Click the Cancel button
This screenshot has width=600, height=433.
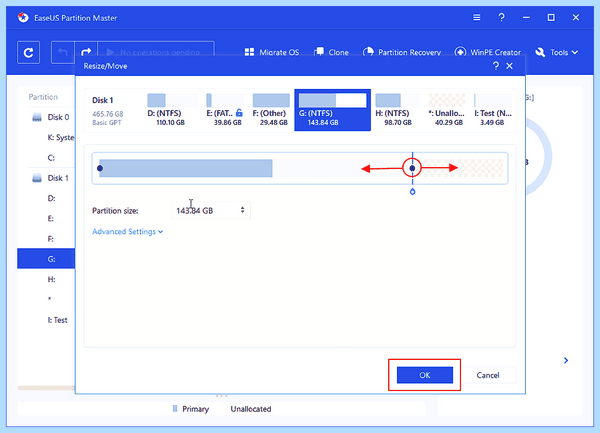488,375
